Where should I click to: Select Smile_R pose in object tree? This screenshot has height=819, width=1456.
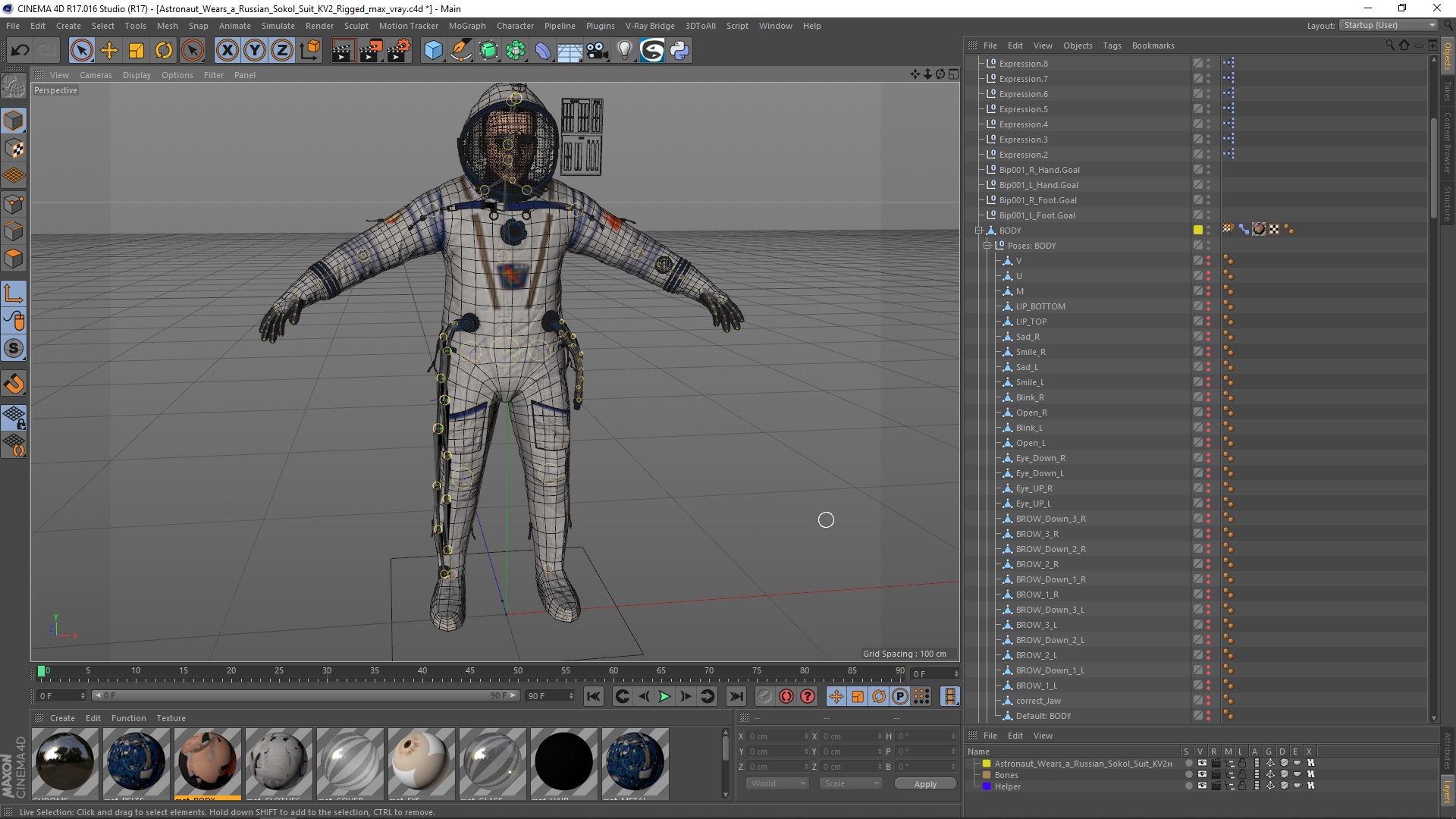pyautogui.click(x=1031, y=352)
